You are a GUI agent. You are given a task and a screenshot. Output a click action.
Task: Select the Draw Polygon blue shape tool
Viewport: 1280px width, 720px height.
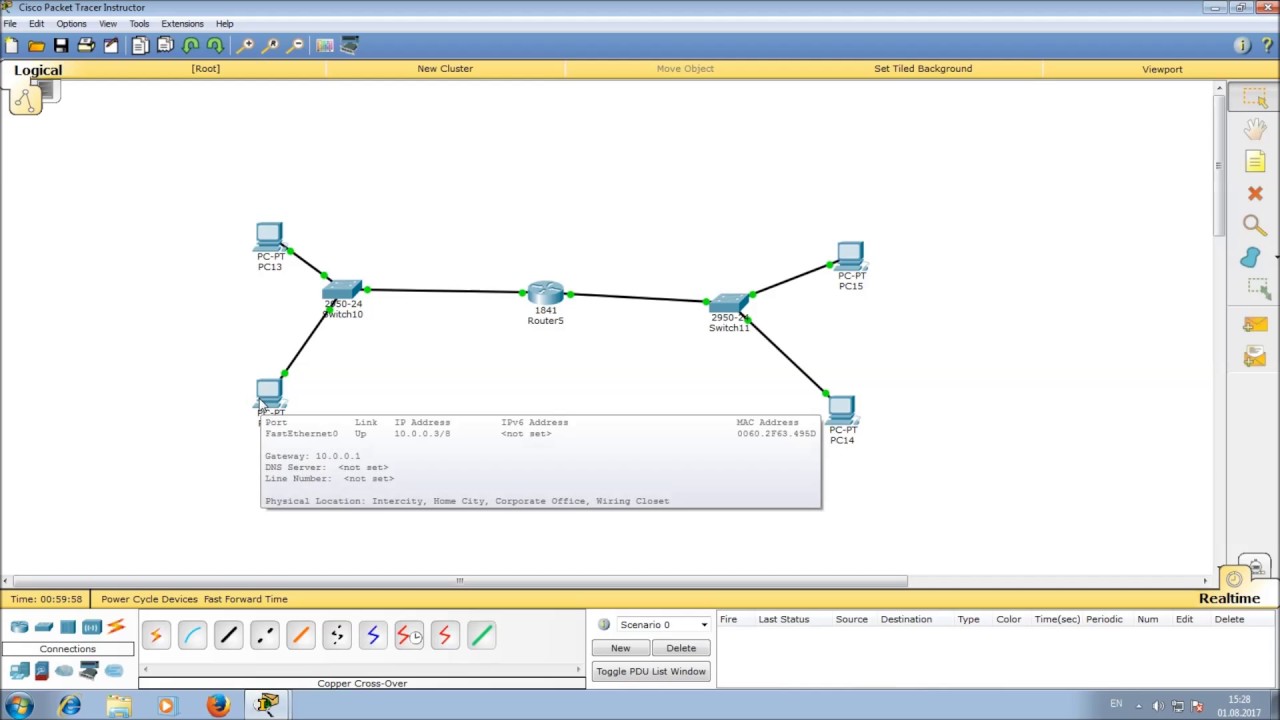tap(1252, 257)
